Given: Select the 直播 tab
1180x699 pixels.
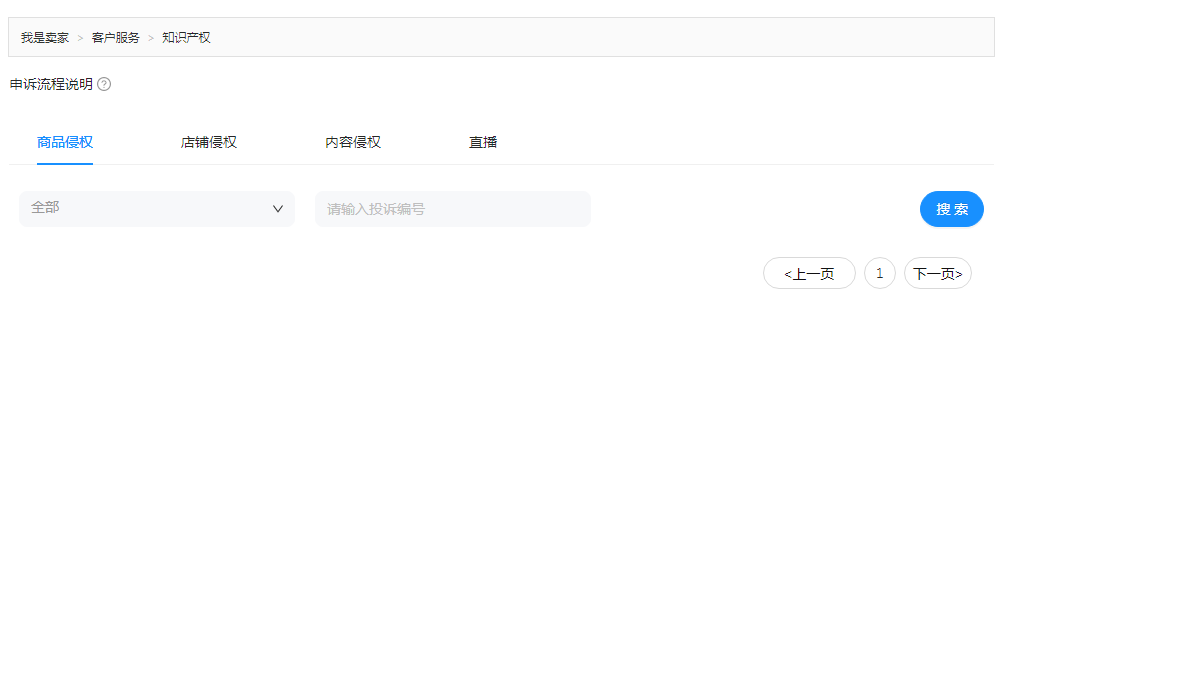Looking at the screenshot, I should click(483, 142).
